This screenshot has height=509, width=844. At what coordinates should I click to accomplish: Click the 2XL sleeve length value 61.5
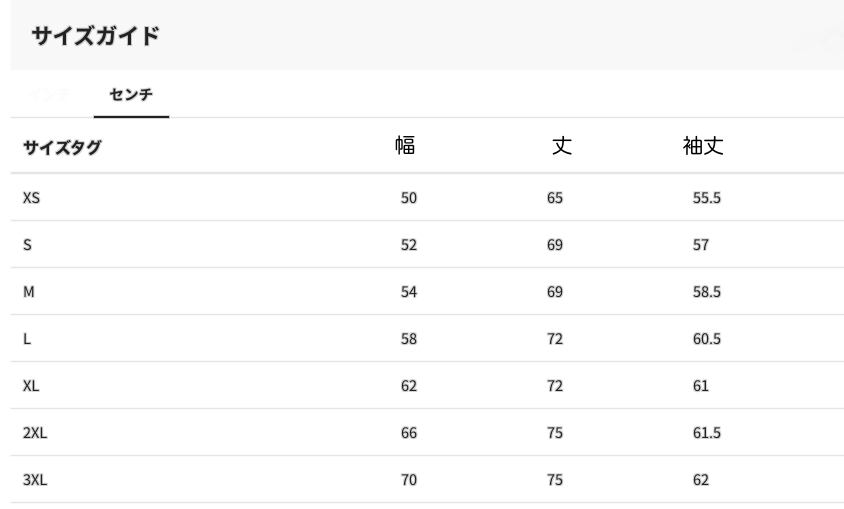click(x=707, y=433)
